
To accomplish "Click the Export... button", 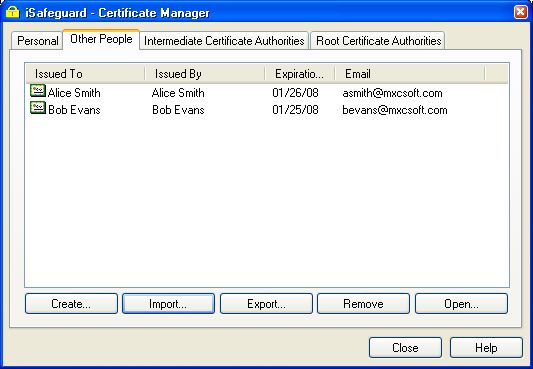I will pyautogui.click(x=266, y=304).
